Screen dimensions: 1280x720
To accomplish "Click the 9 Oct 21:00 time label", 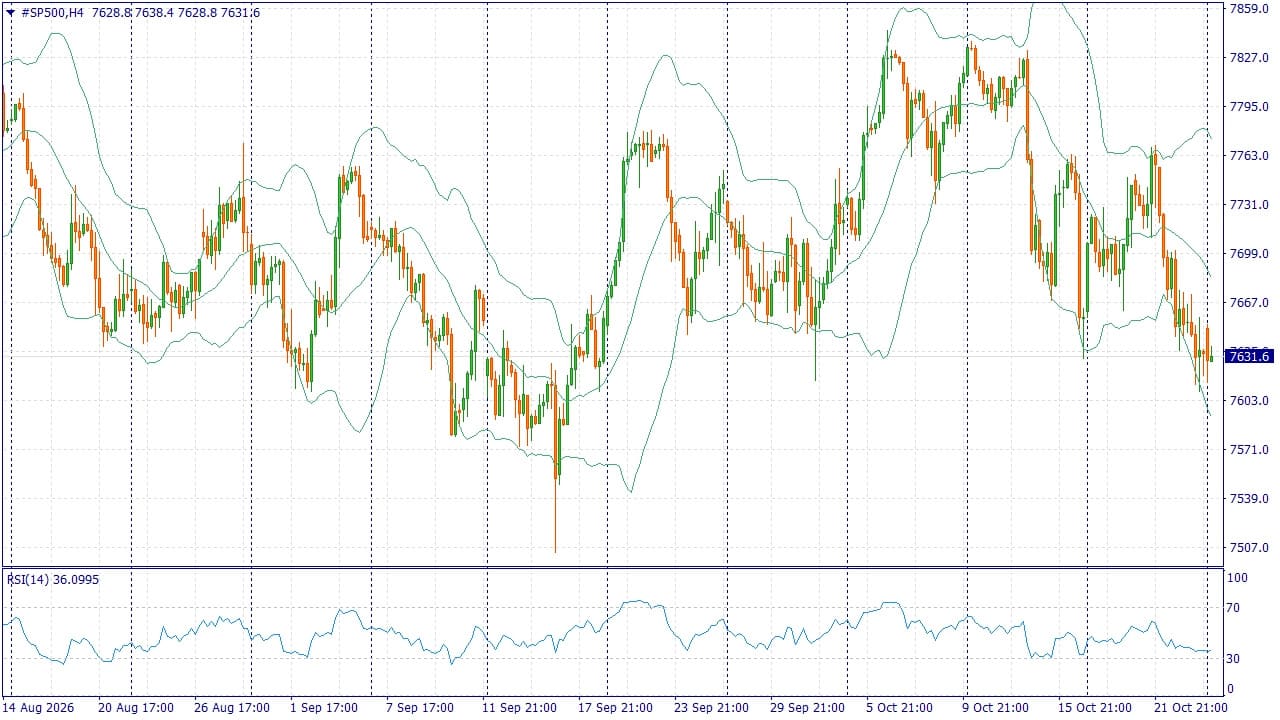I will point(997,707).
